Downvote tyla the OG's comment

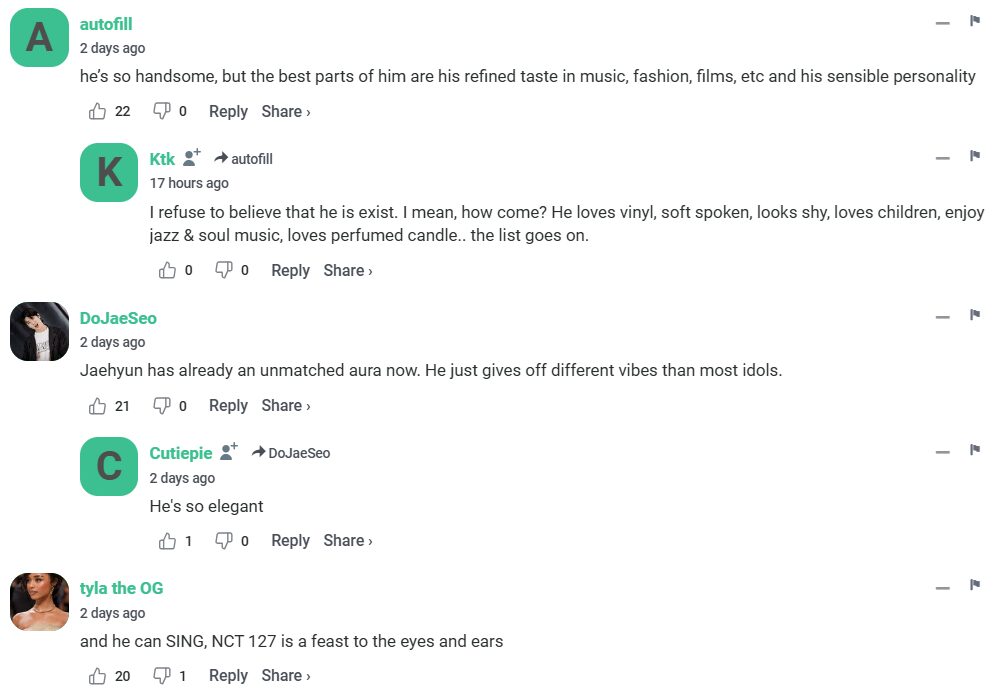[161, 676]
